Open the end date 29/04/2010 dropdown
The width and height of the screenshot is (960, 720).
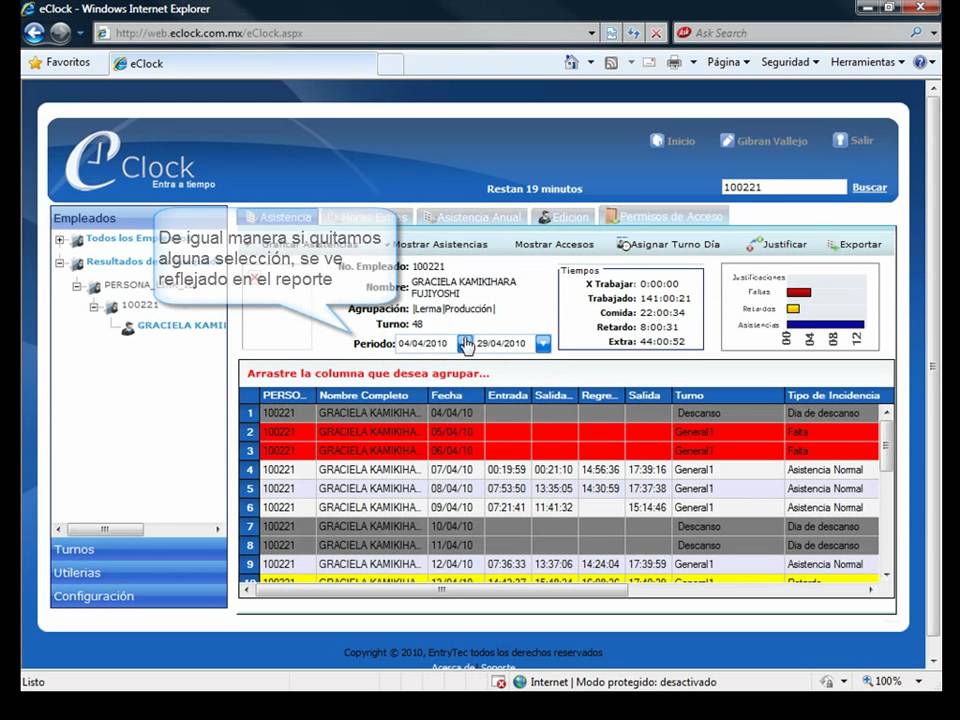point(543,343)
